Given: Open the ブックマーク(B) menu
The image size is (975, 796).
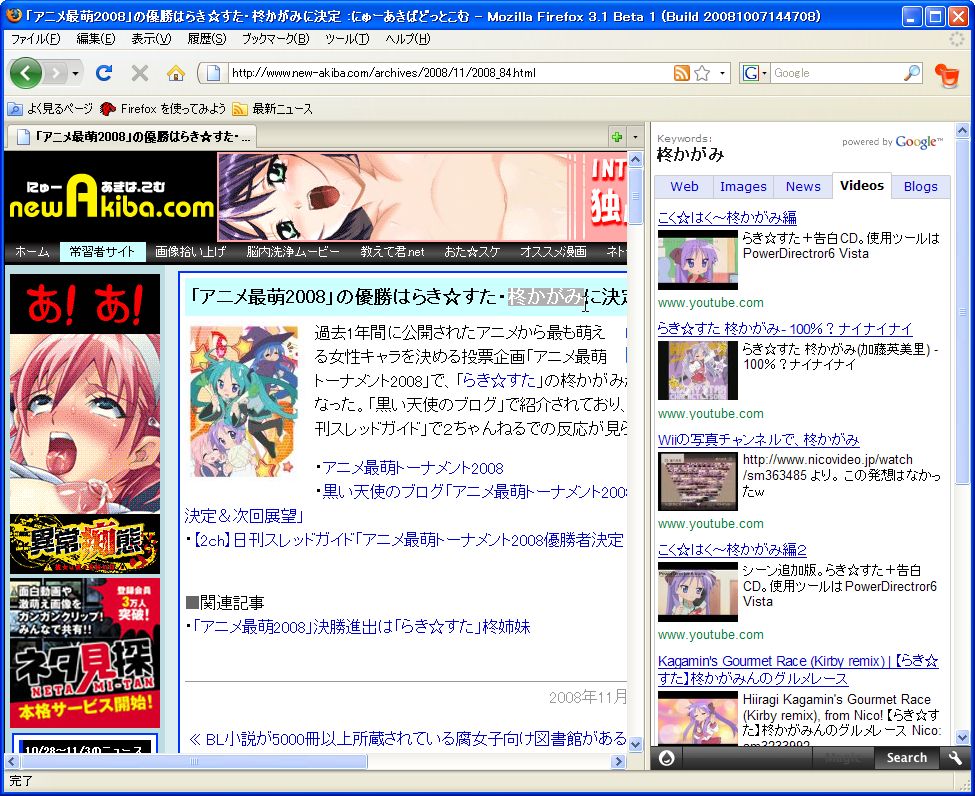Looking at the screenshot, I should (275, 39).
